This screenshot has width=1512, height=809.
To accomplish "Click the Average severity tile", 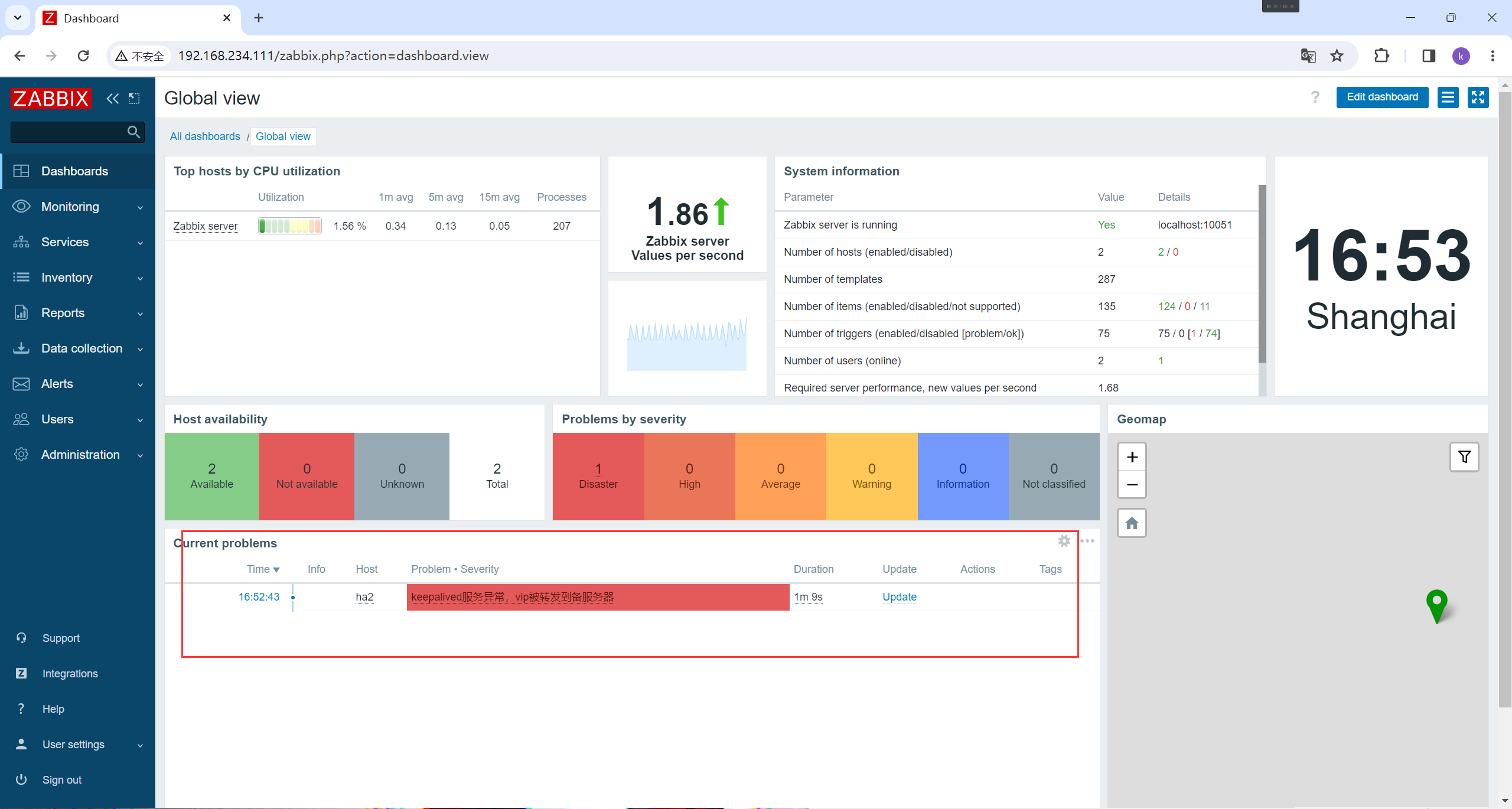I will (781, 477).
